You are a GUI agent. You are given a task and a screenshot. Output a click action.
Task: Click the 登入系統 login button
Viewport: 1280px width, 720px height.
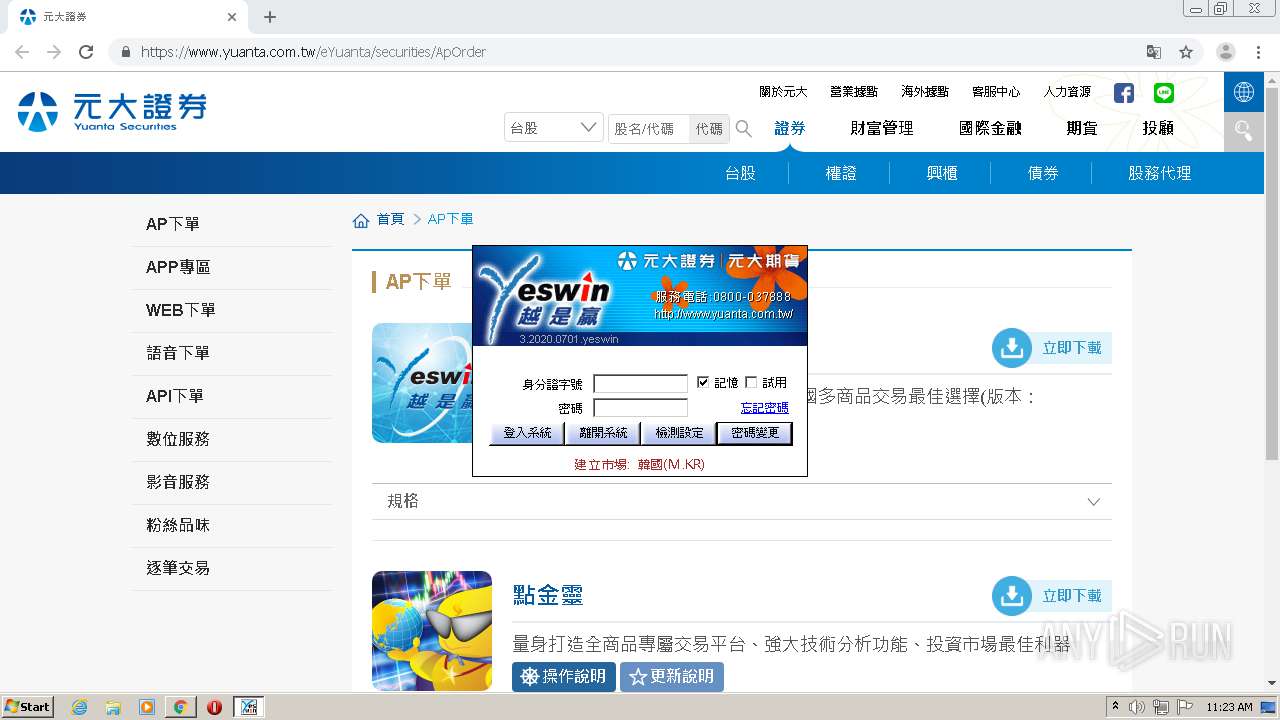tap(527, 433)
